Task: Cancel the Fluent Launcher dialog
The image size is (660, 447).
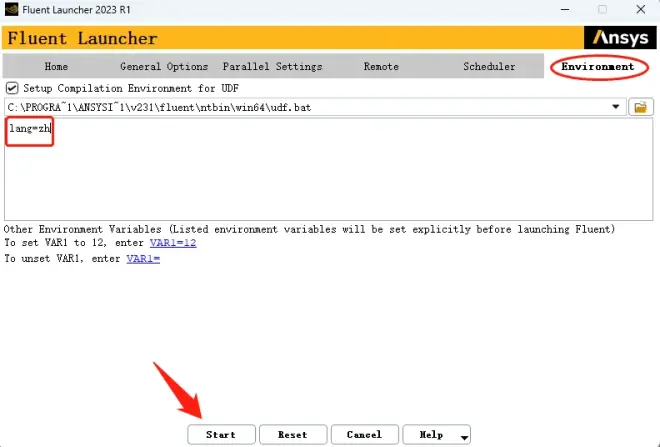Action: [365, 434]
